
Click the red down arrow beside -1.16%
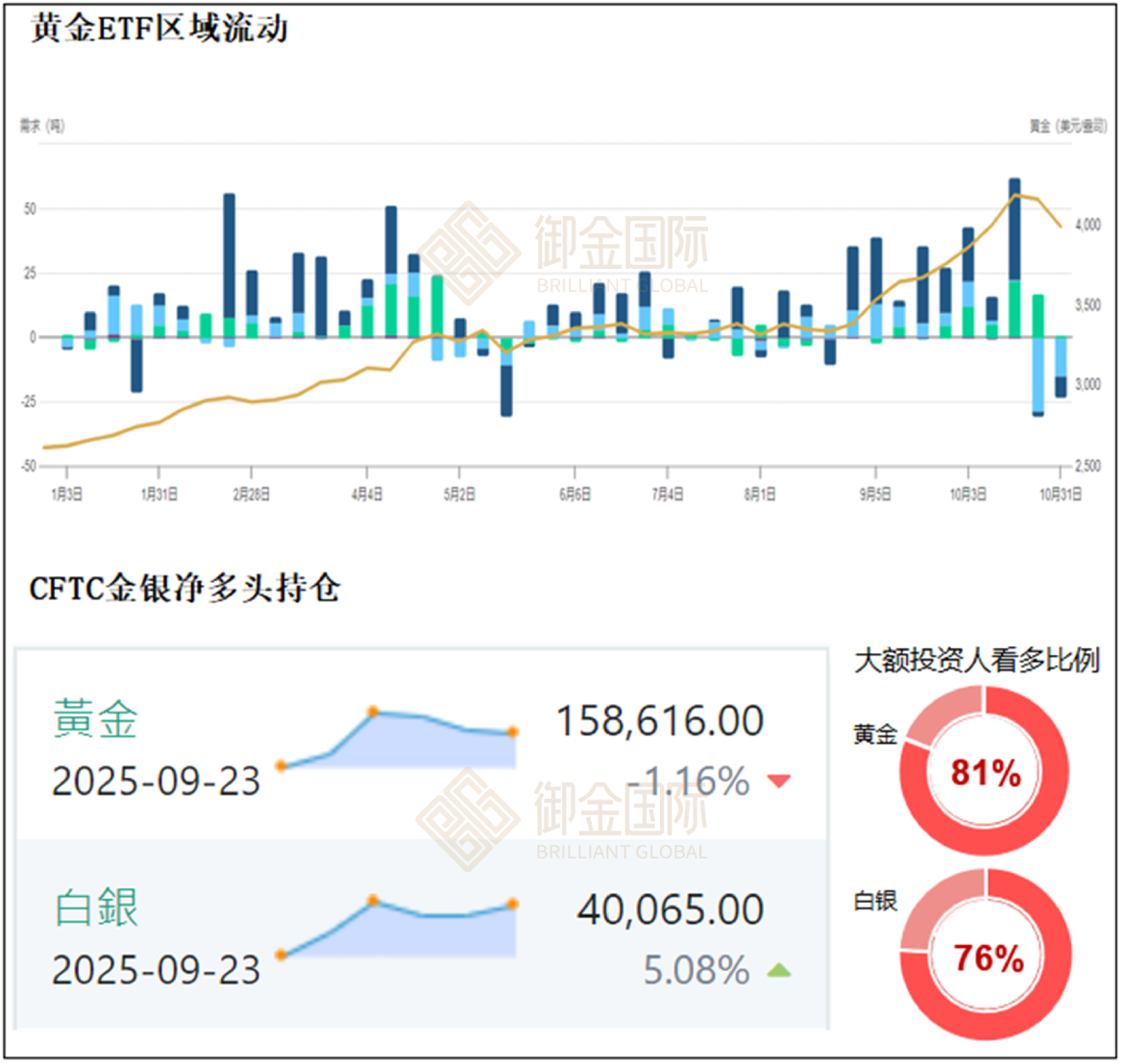tap(779, 781)
